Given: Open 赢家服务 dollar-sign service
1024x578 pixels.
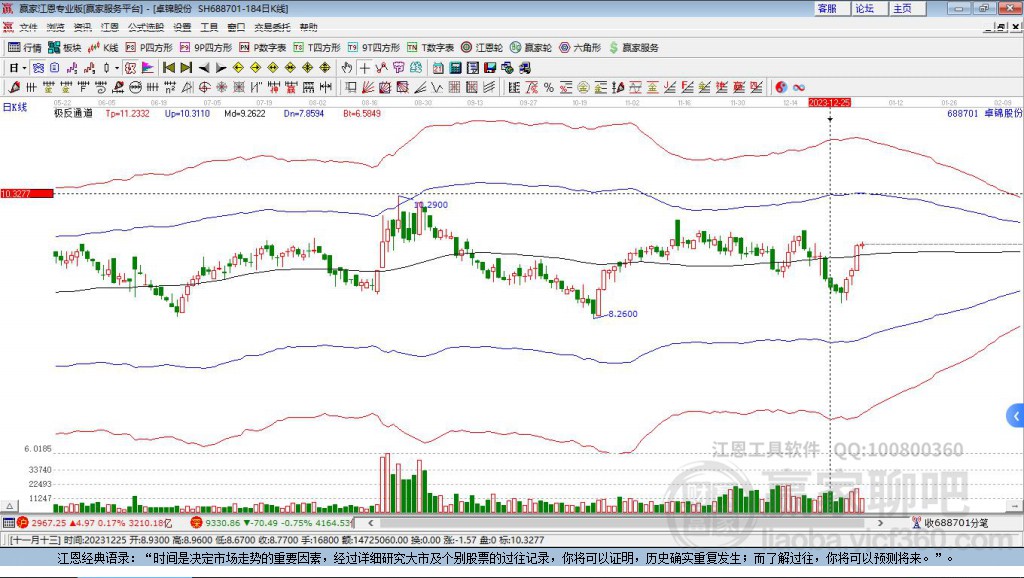Looking at the screenshot, I should [633, 48].
